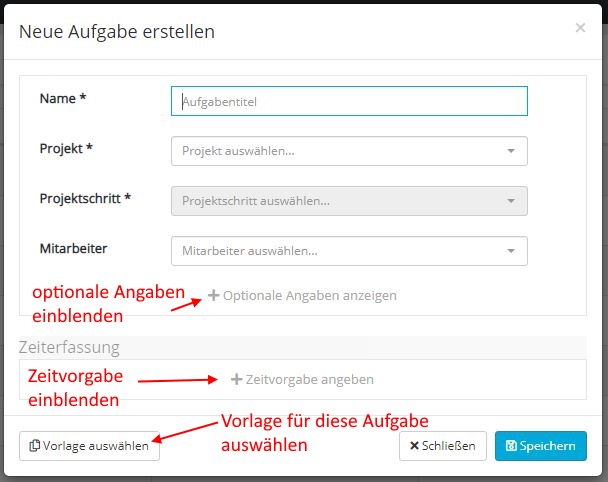The height and width of the screenshot is (482, 608).
Task: Click the 'Zeiterfassung' section heading
Action: point(69,347)
